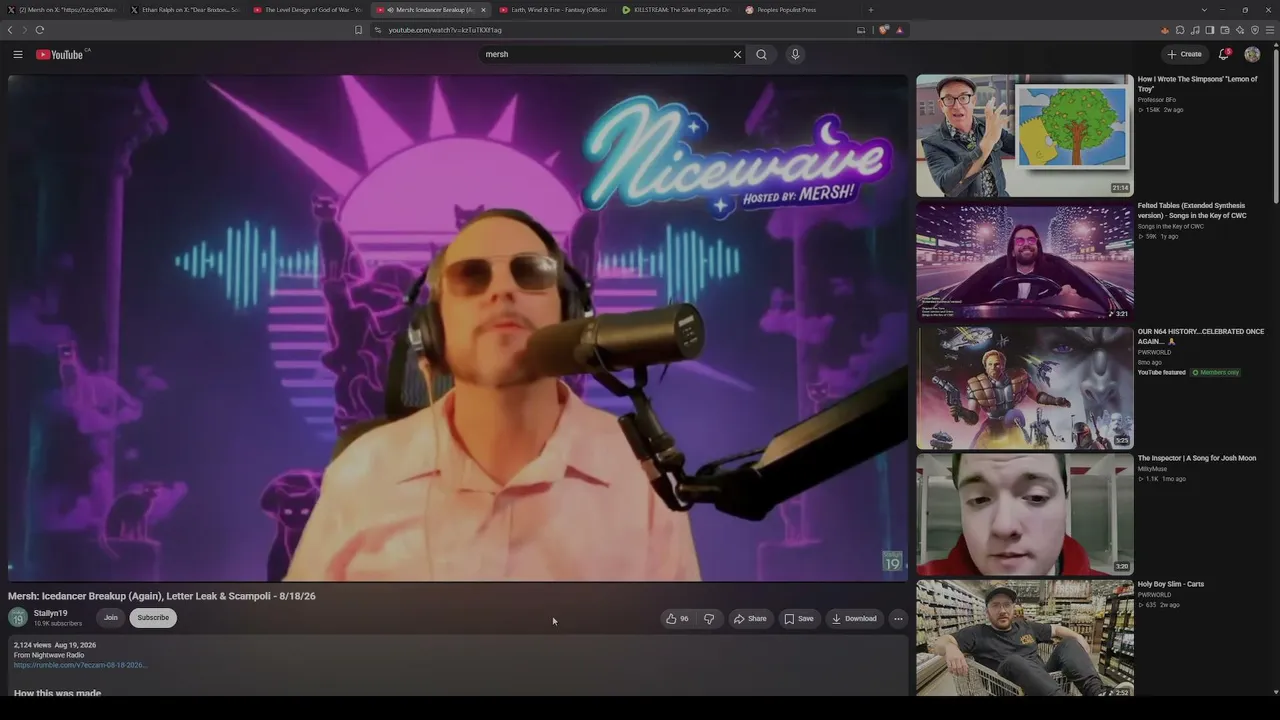Screen dimensions: 1280x720
Task: Click the Brave Shields icon
Action: point(884,30)
